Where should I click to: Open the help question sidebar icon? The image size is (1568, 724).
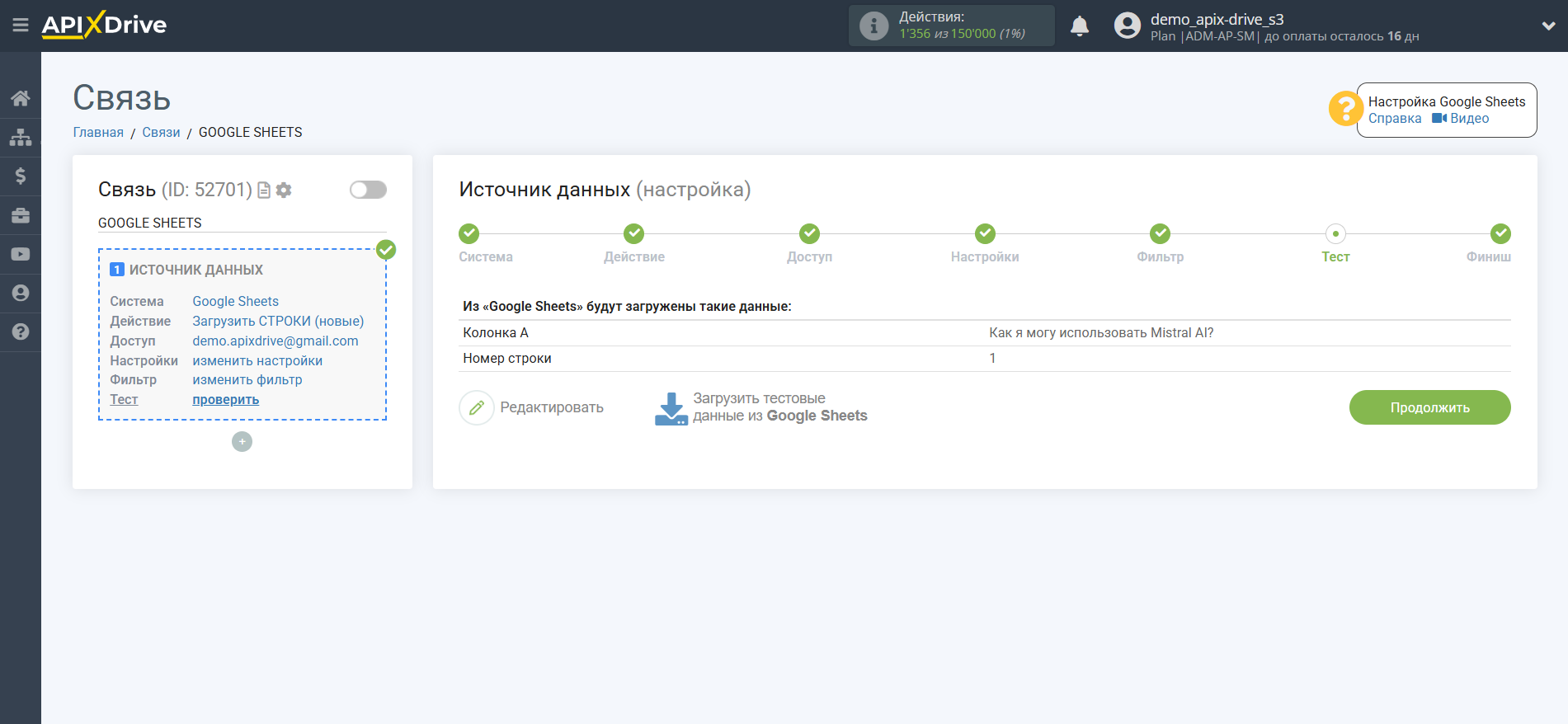click(21, 331)
